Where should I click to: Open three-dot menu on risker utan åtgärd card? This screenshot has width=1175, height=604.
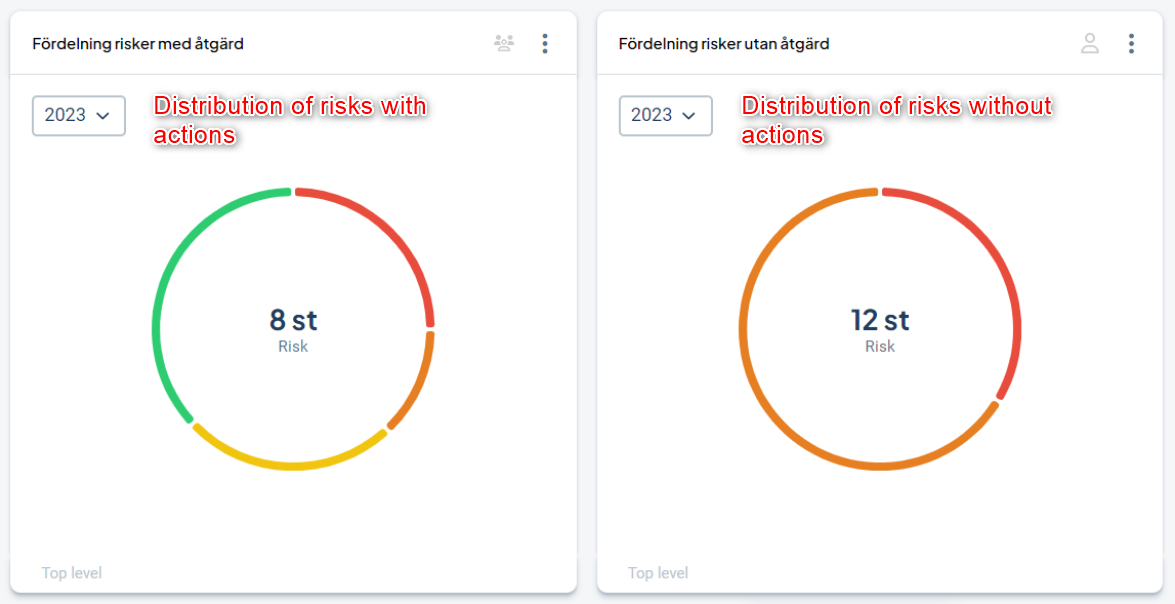coord(1131,43)
